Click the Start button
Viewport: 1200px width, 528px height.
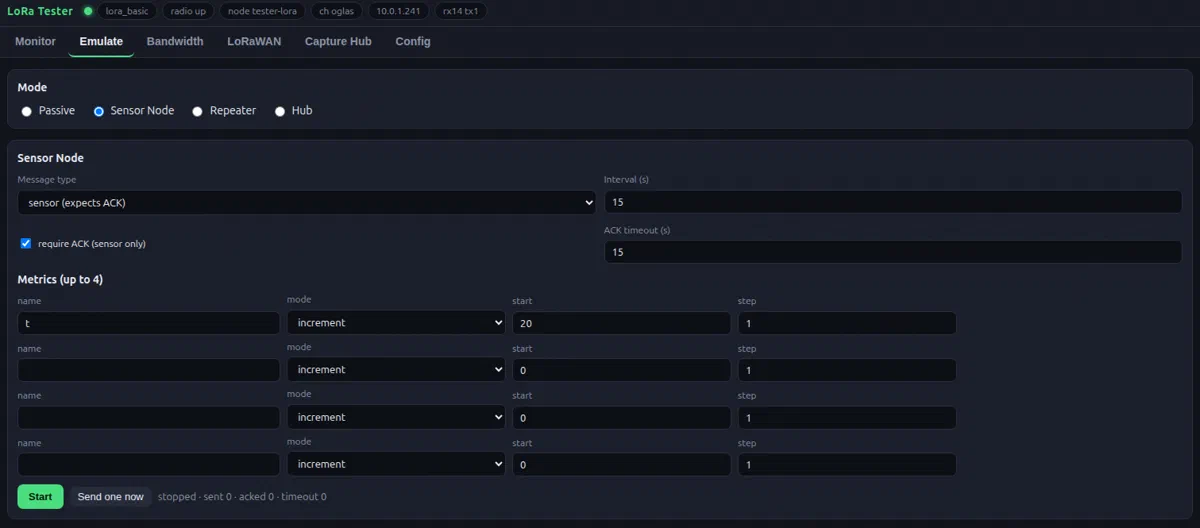[x=40, y=497]
